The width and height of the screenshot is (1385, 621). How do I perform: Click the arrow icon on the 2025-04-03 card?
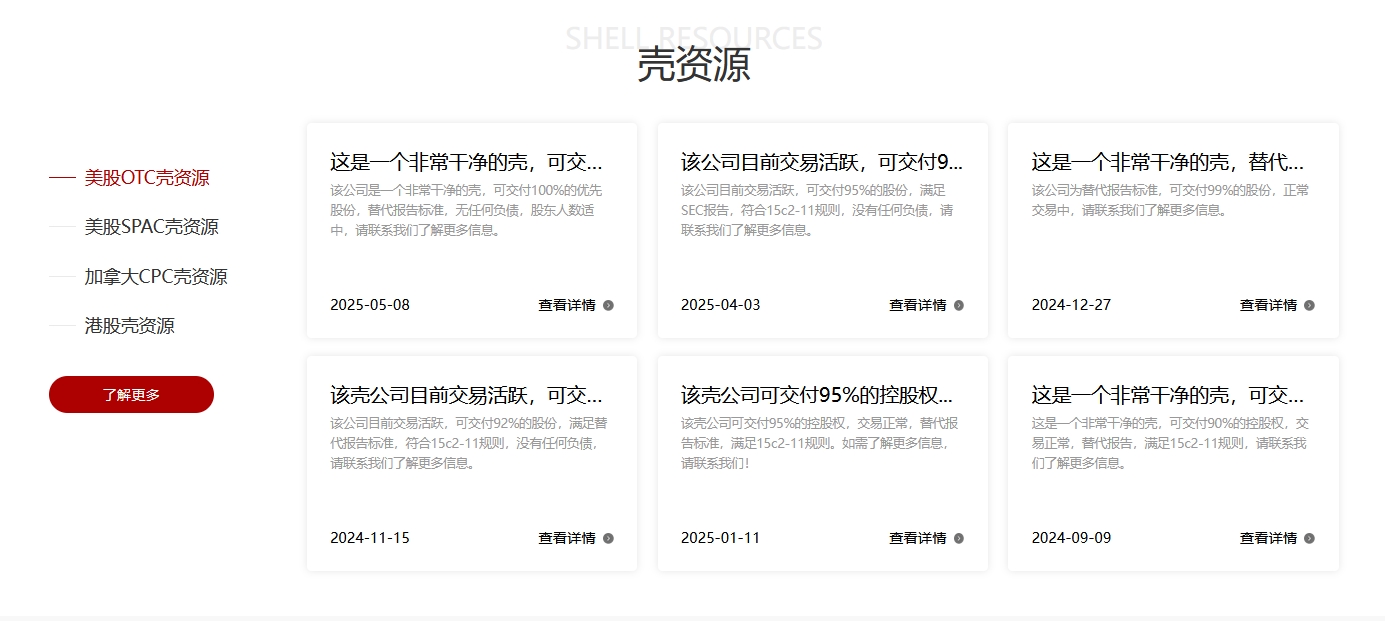pos(959,306)
